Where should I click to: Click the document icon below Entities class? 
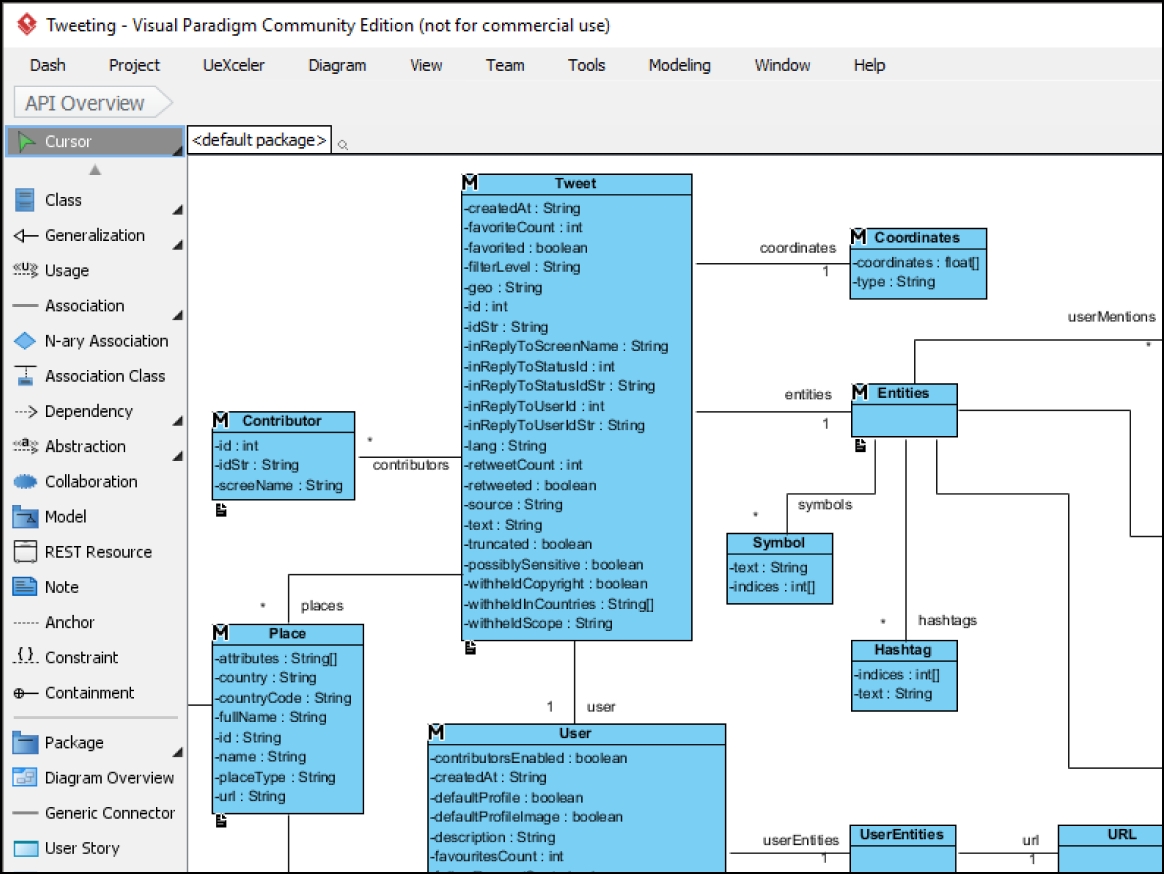(860, 446)
